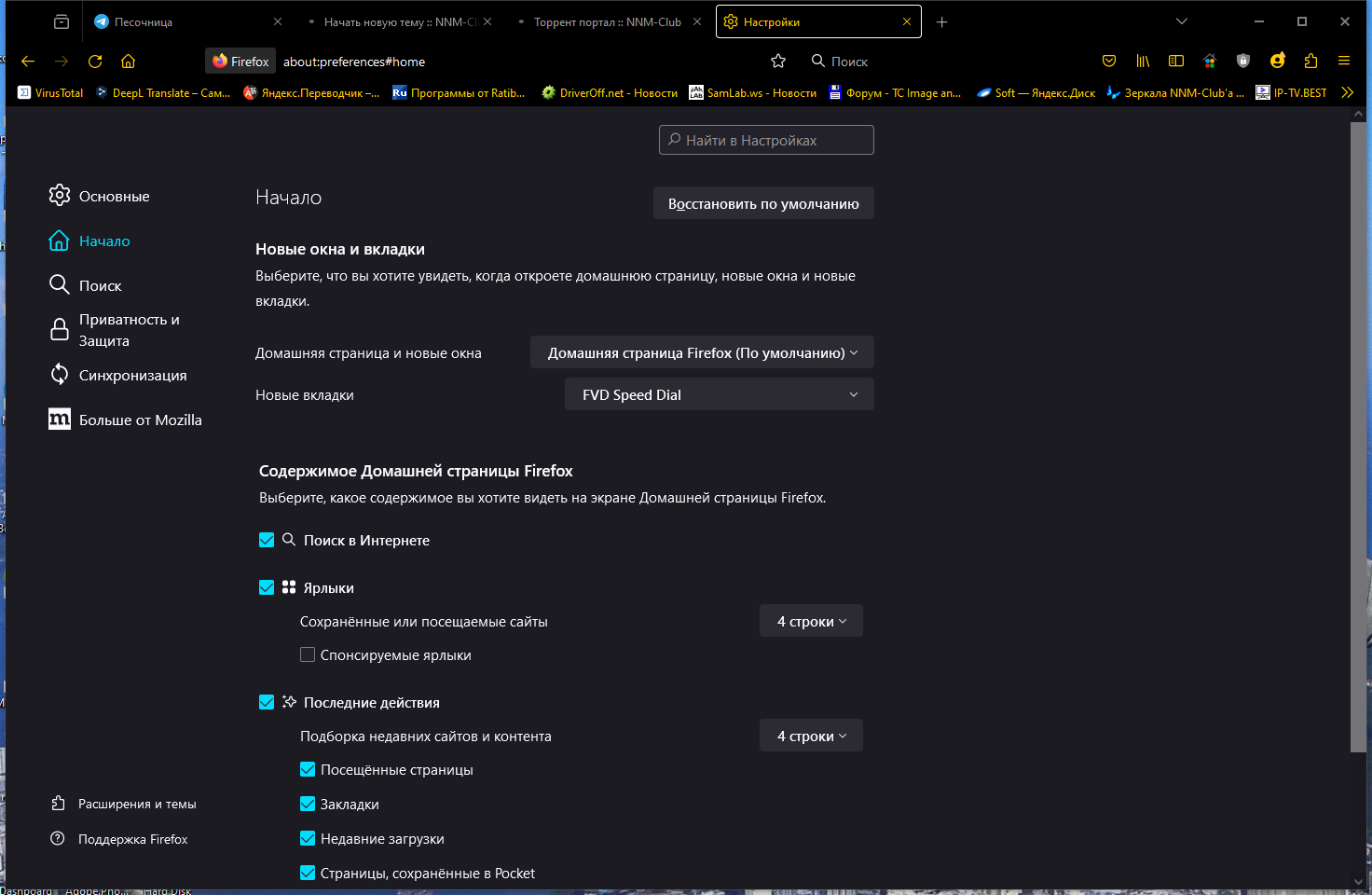Screen dimensions: 1372x895
Task: Save to Pocket toolbar icon
Action: 1109,62
